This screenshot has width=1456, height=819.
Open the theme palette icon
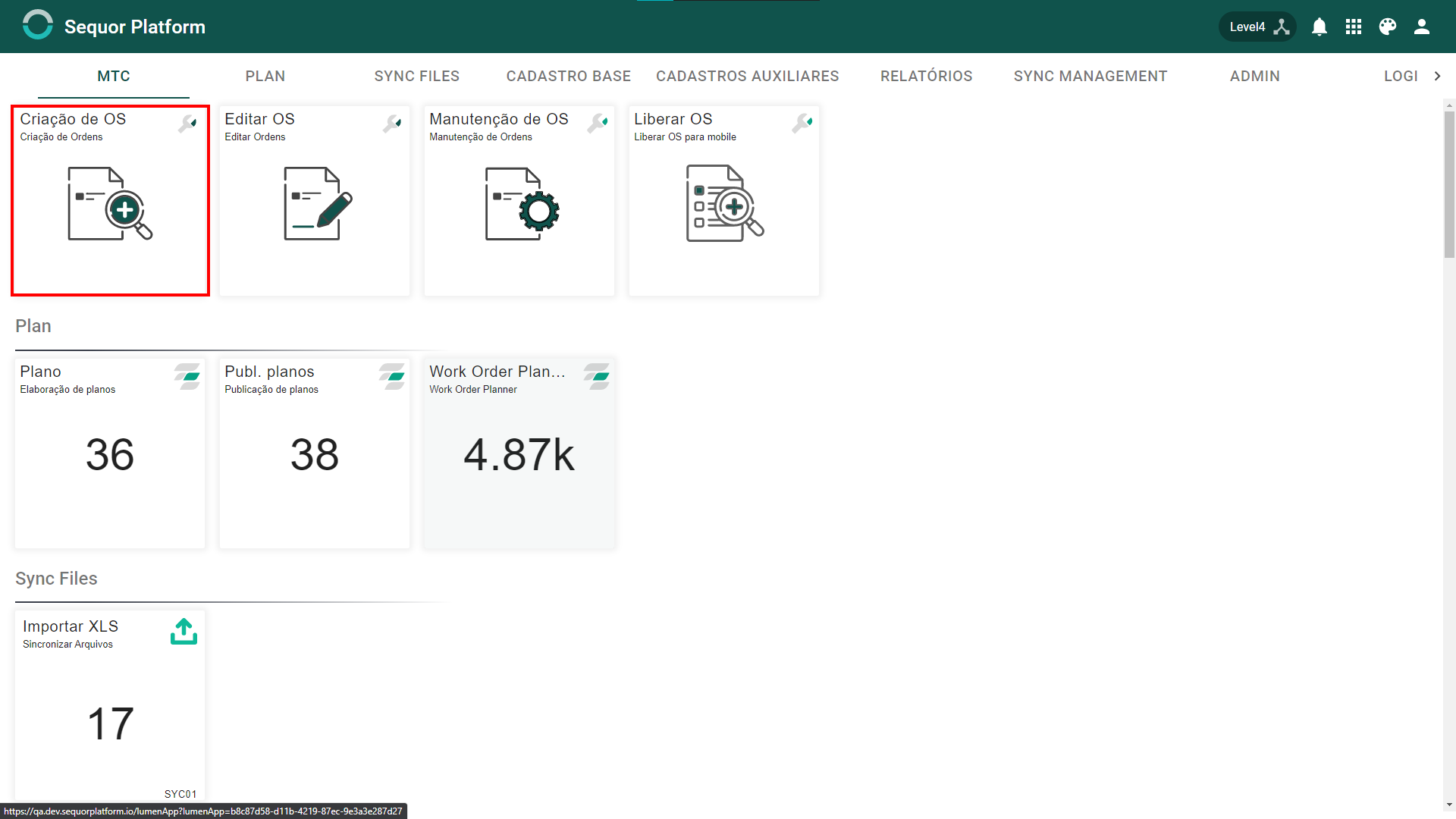(x=1388, y=27)
